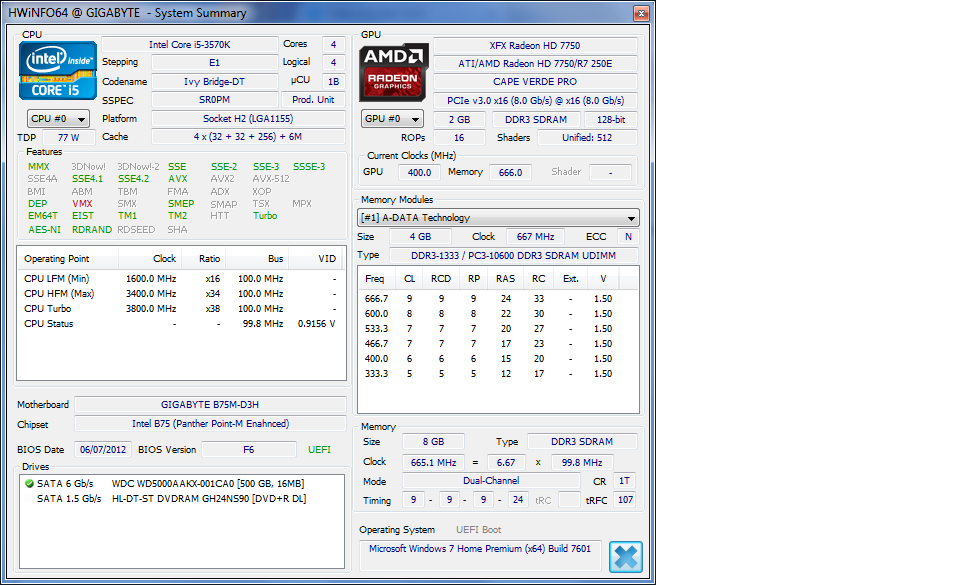
Task: Click the GIGABYTE B75M-D3H motherboard field
Action: 210,404
